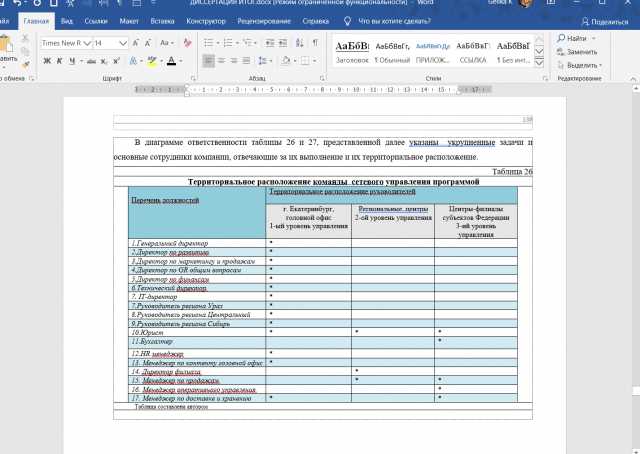Screen dimensions: 640x454
Task: Center align text
Action: coord(221,61)
